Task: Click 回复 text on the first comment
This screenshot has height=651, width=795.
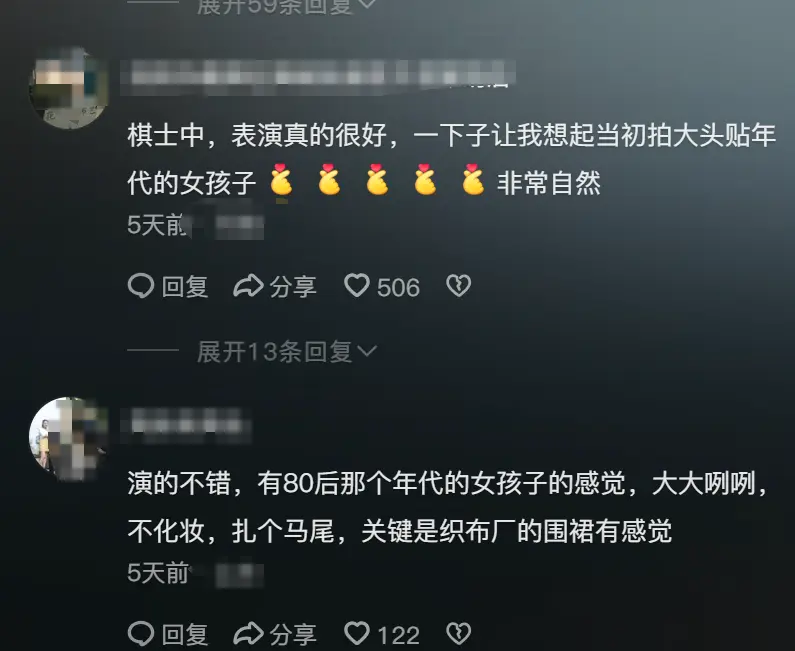Action: point(185,287)
